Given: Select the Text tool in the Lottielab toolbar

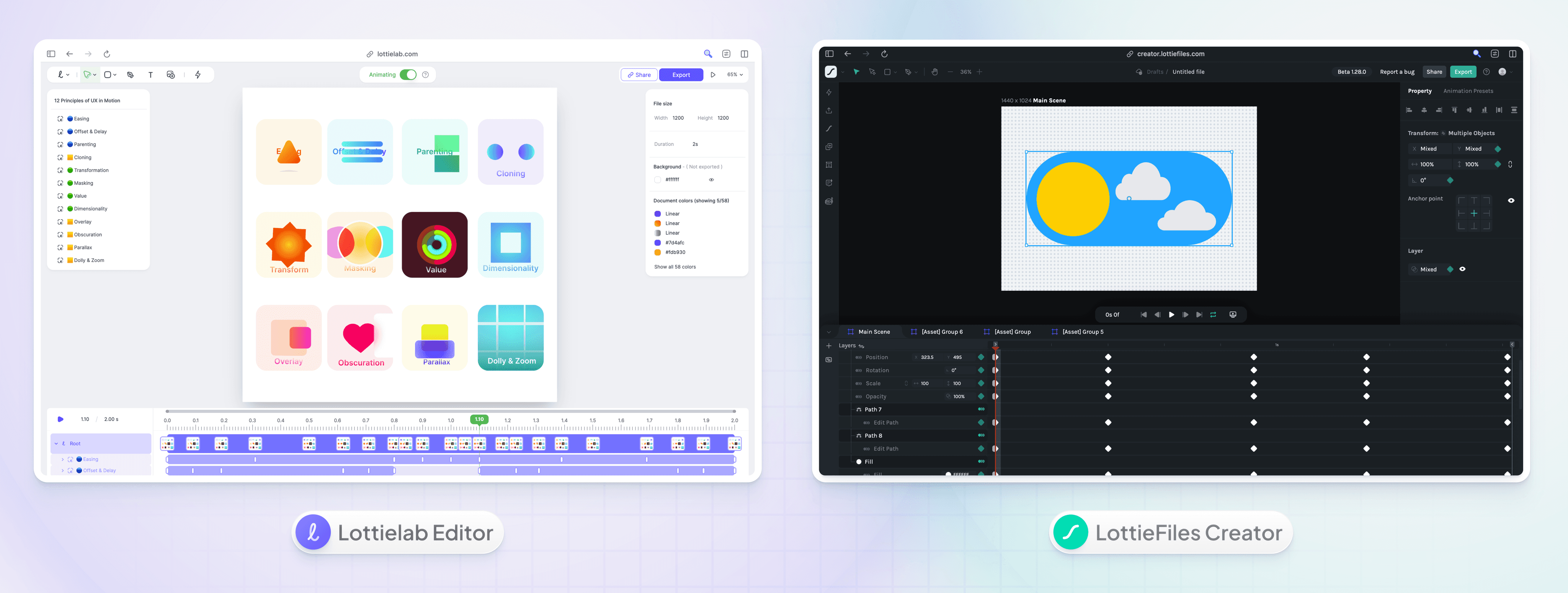Looking at the screenshot, I should (x=151, y=75).
